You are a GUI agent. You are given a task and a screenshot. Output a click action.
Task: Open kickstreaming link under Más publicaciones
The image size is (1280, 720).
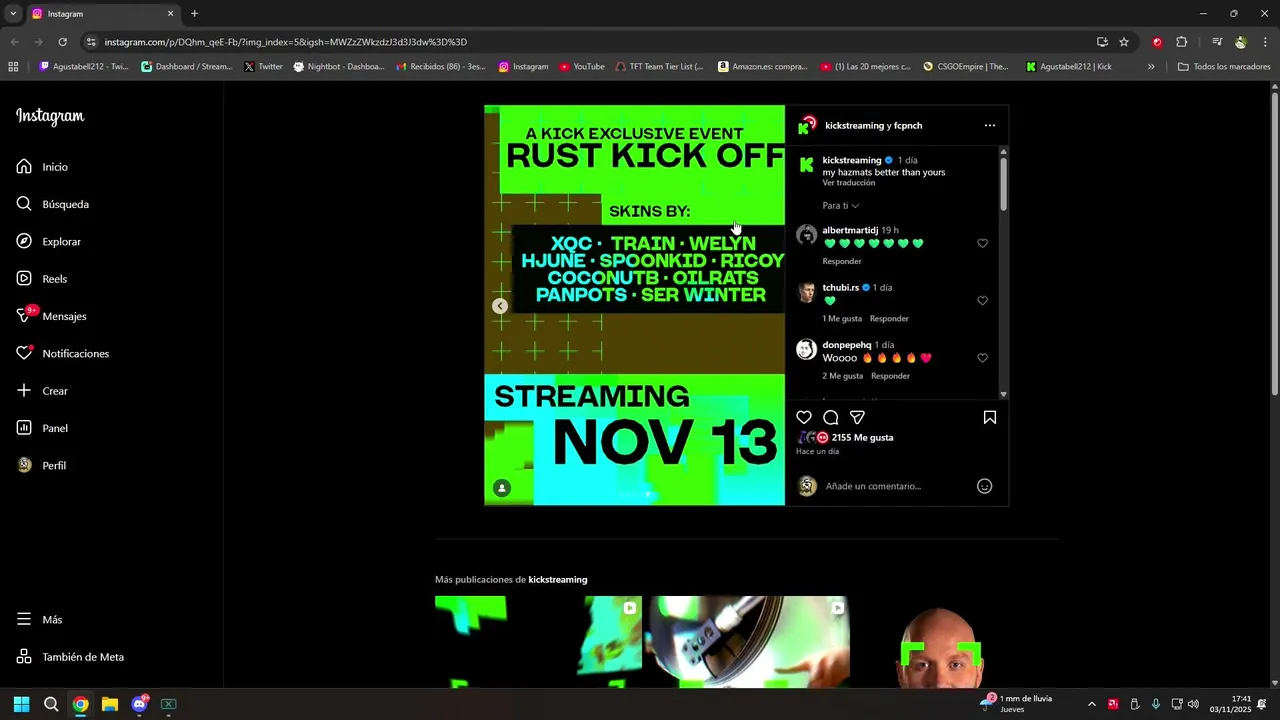pyautogui.click(x=558, y=580)
